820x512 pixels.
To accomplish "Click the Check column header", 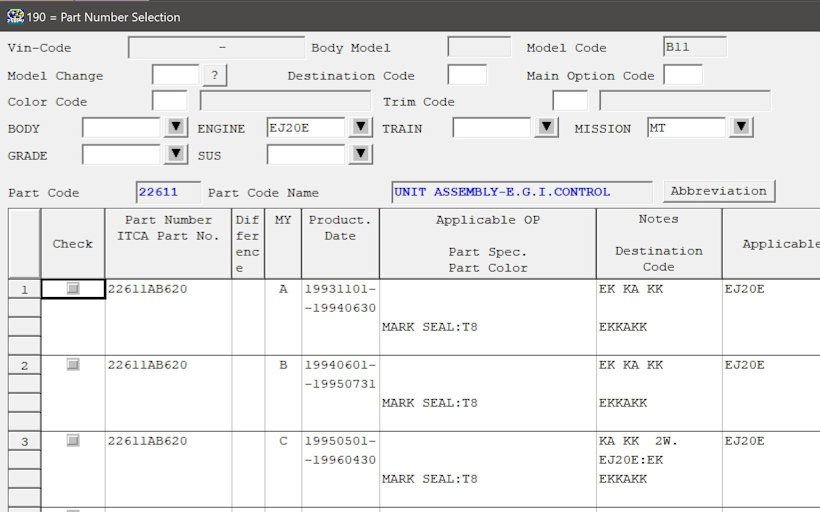I will pos(73,244).
